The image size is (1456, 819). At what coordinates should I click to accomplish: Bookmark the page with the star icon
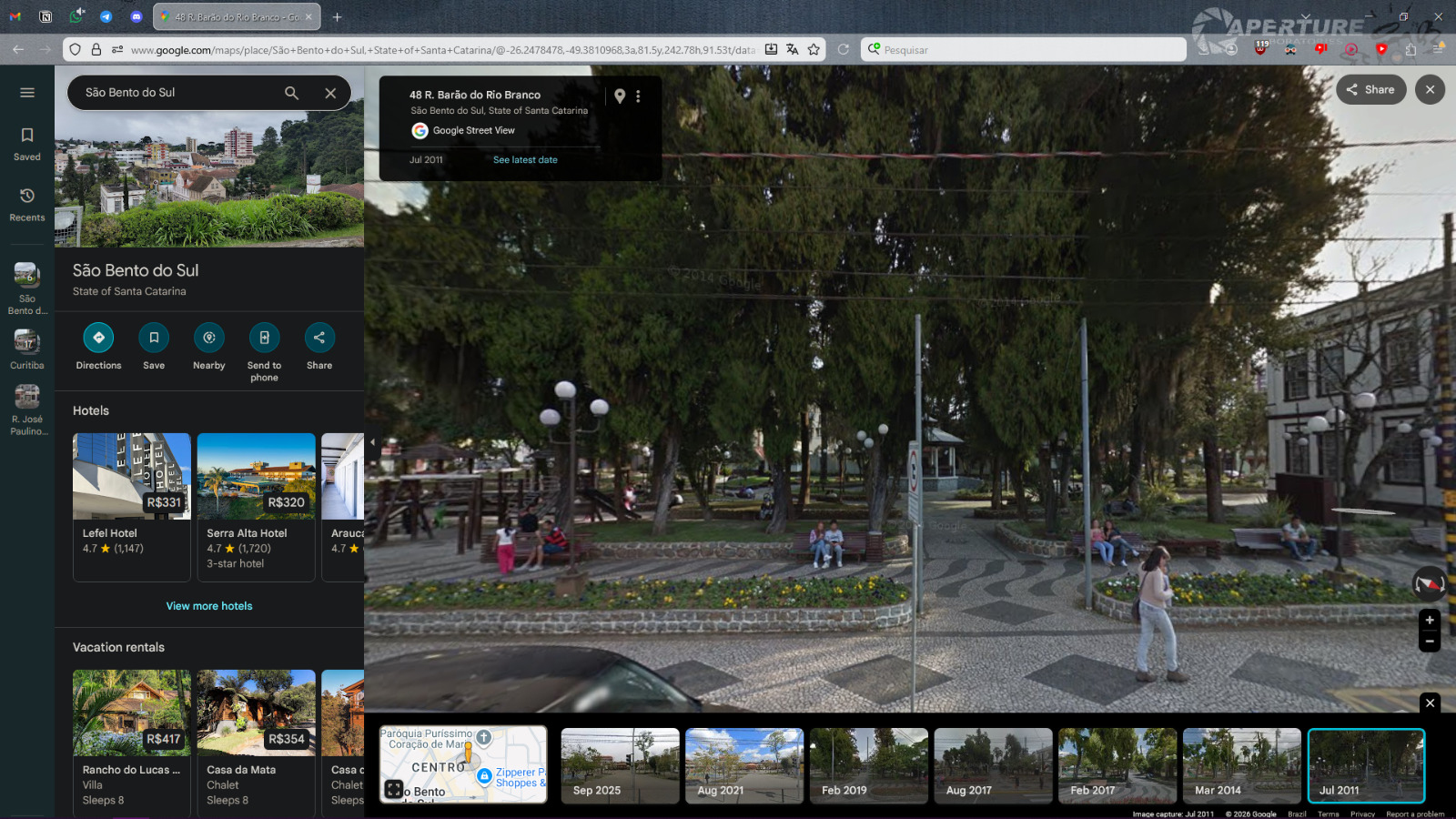click(814, 50)
